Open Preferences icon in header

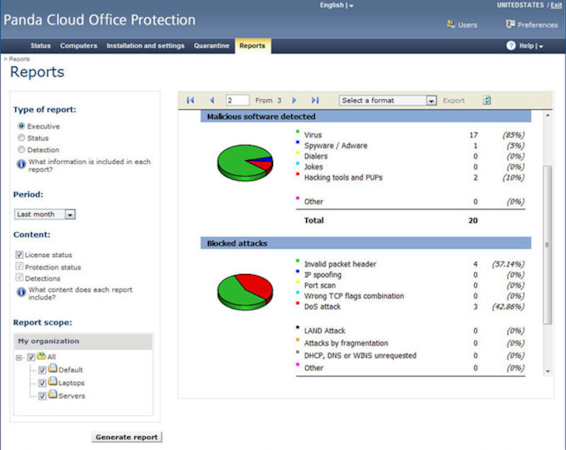point(510,25)
